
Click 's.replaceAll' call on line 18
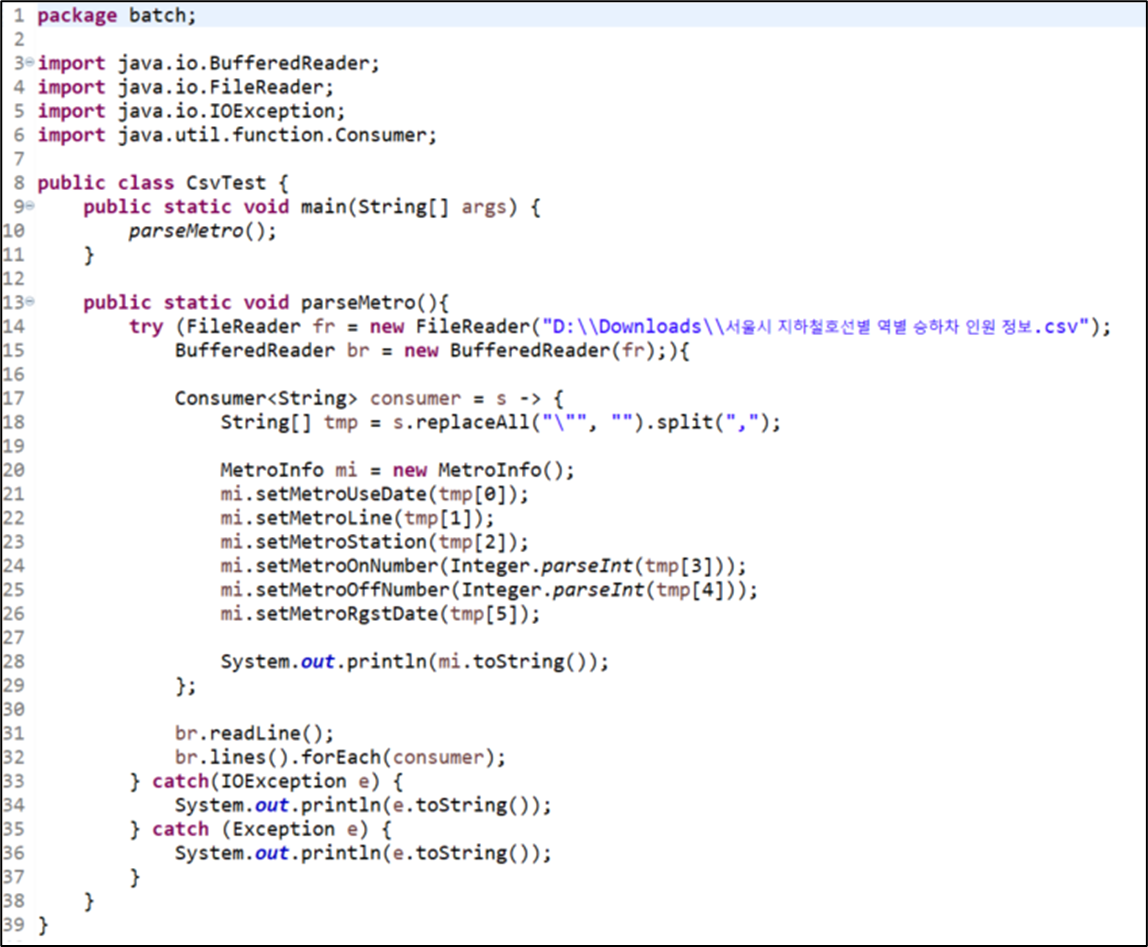tap(460, 423)
